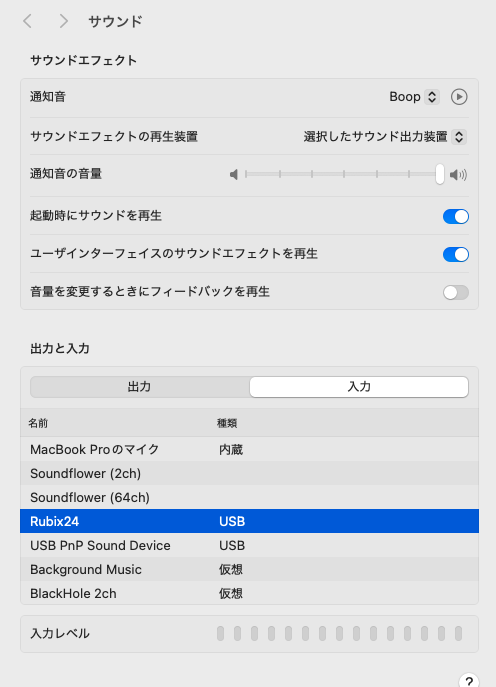The height and width of the screenshot is (687, 496).
Task: Click USB type of Rubix24
Action: click(x=232, y=521)
